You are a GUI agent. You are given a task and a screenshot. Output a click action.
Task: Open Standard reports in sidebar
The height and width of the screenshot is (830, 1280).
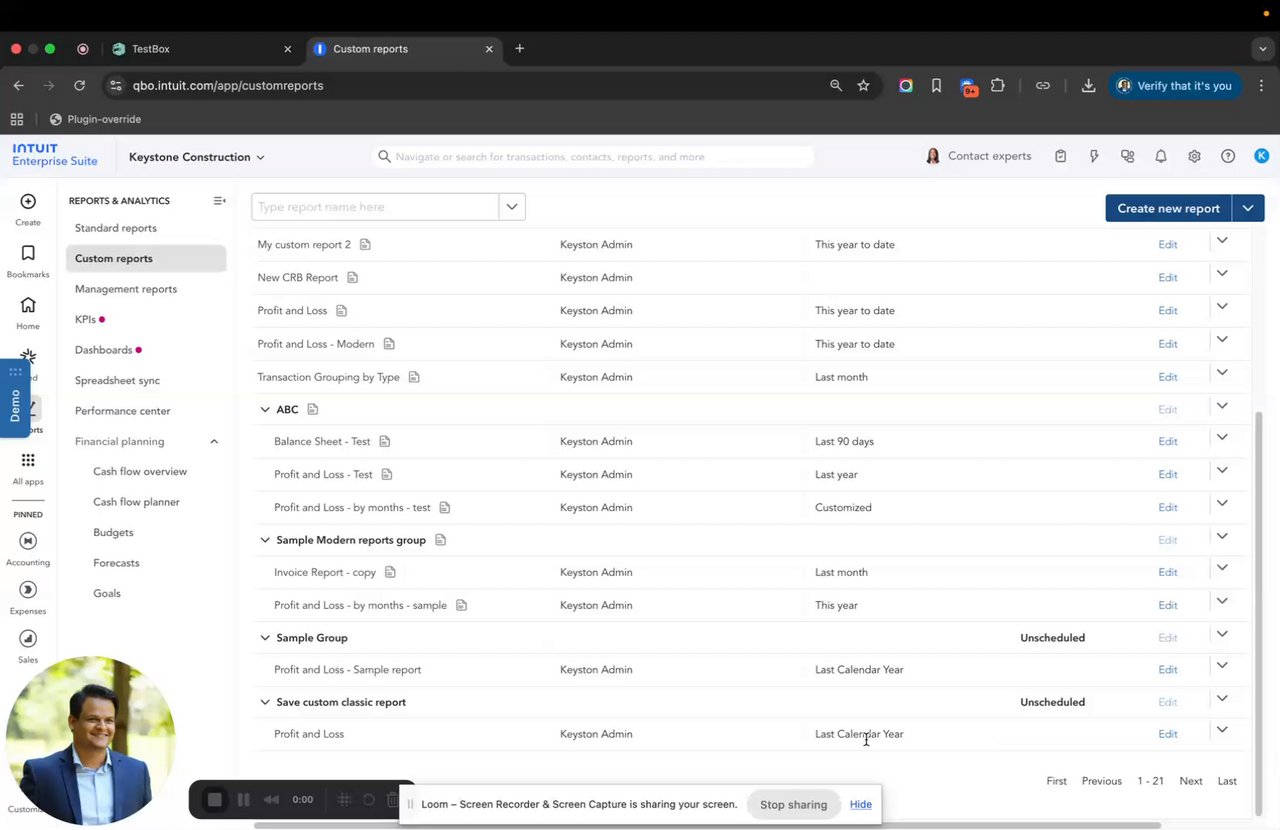(116, 228)
